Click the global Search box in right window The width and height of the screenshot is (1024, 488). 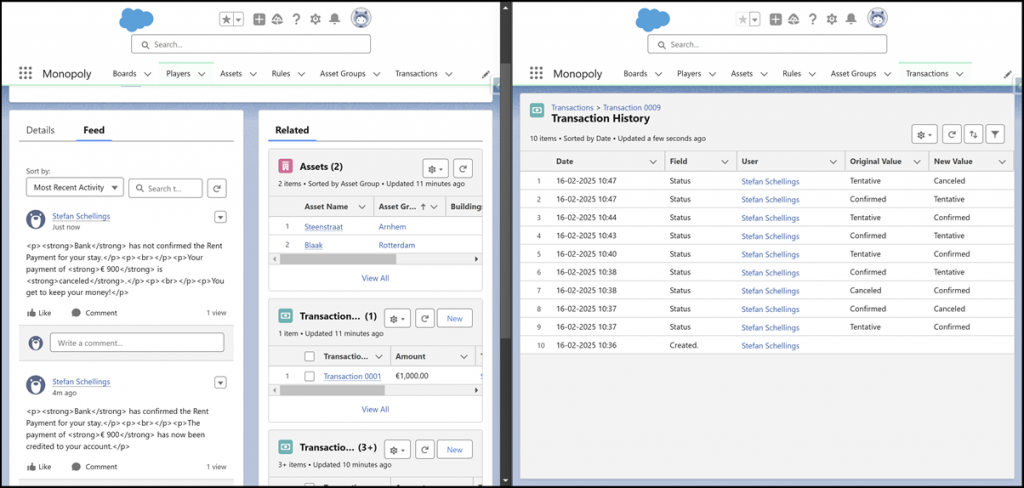767,44
